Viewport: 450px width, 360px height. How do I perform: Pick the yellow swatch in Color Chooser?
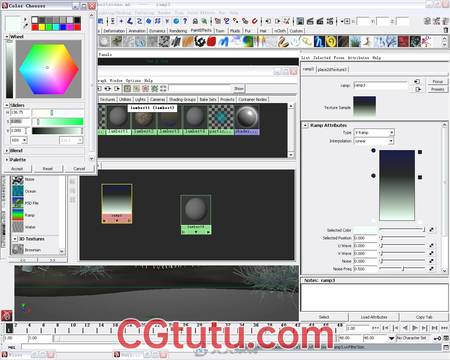42,27
